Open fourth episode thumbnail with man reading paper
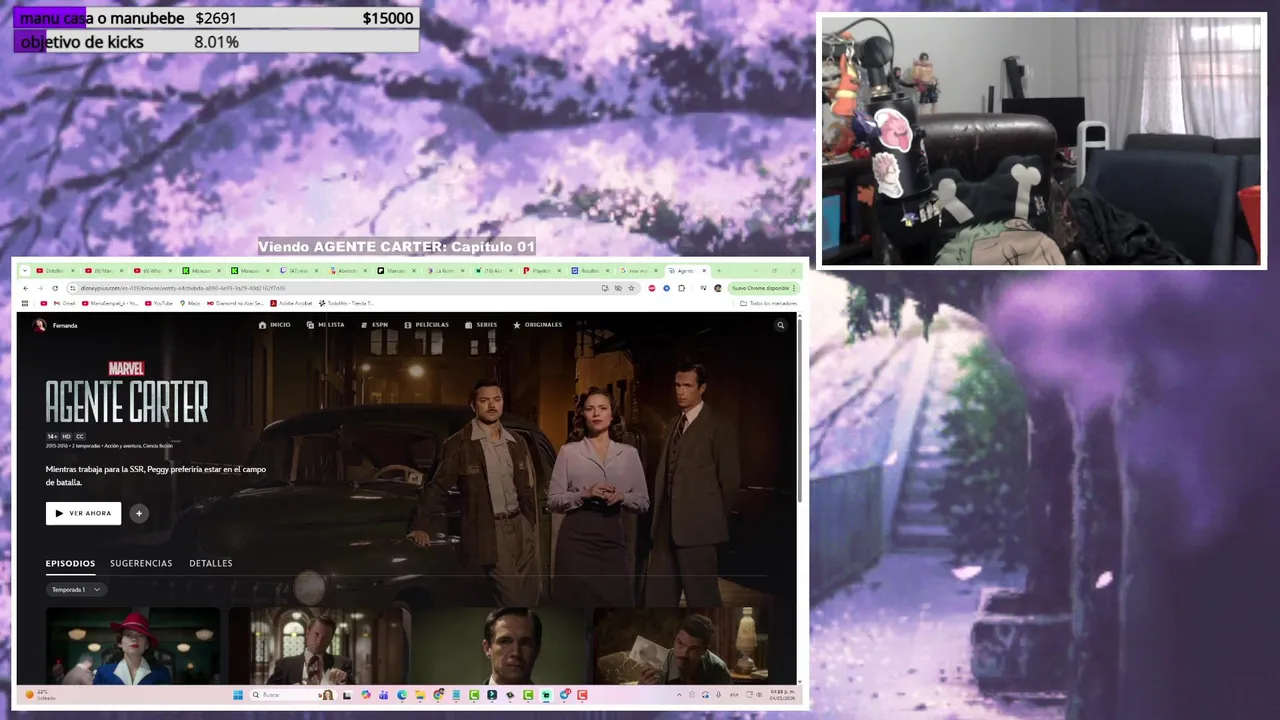The image size is (1280, 720). click(x=681, y=645)
